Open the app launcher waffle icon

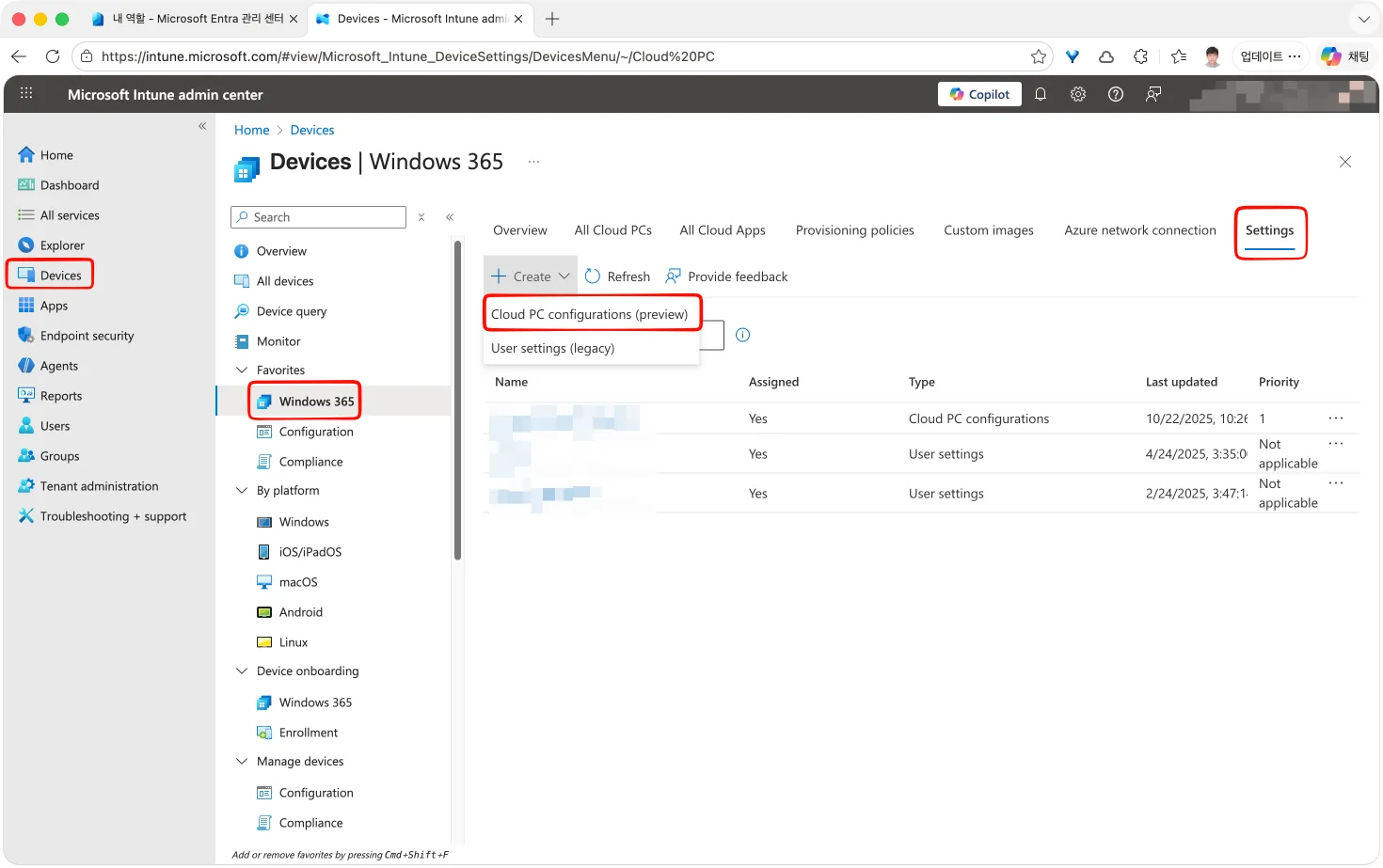[26, 94]
